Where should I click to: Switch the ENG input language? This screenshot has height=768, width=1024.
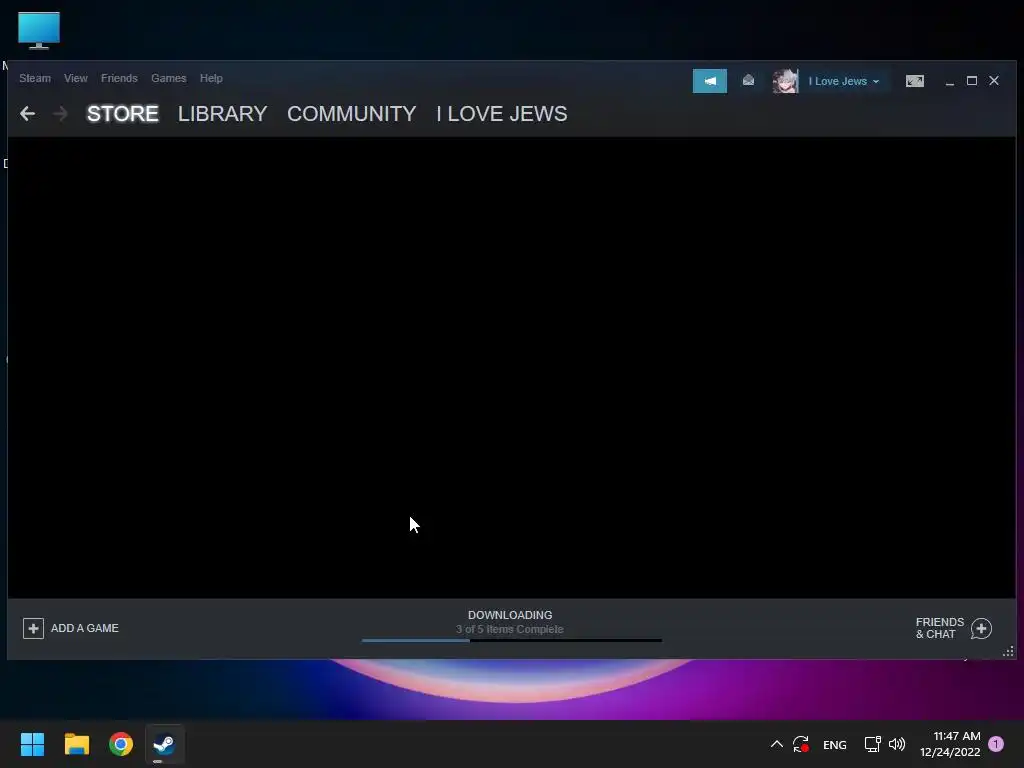[x=835, y=744]
